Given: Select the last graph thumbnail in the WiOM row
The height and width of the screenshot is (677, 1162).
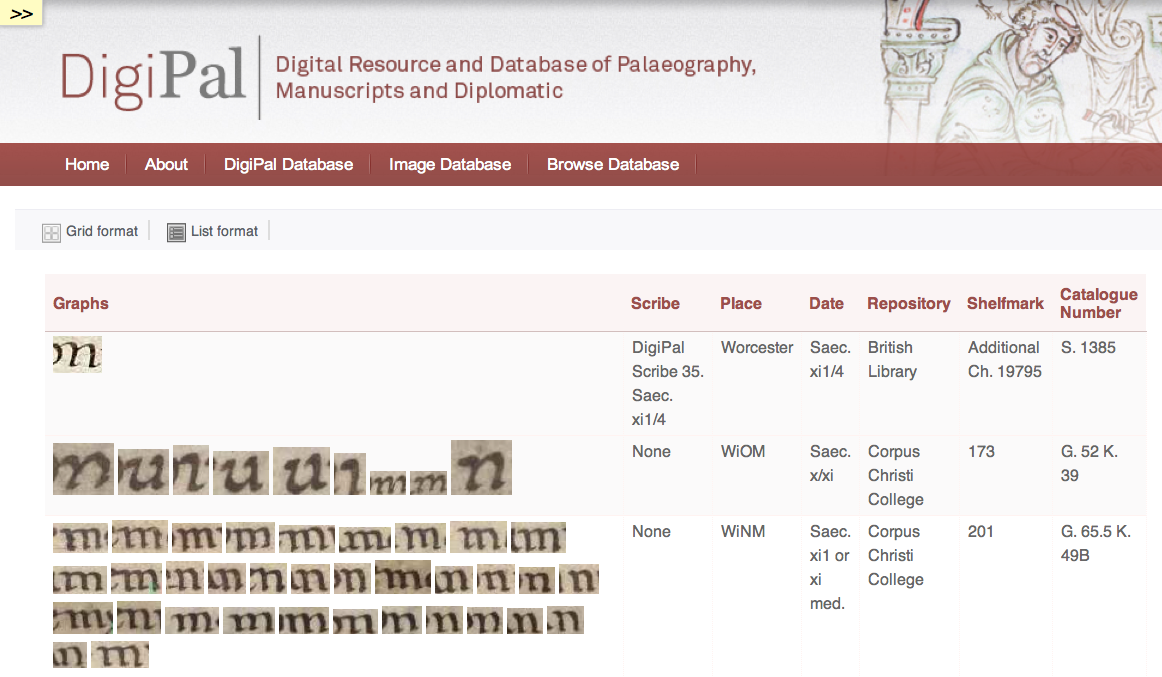Looking at the screenshot, I should click(481, 467).
